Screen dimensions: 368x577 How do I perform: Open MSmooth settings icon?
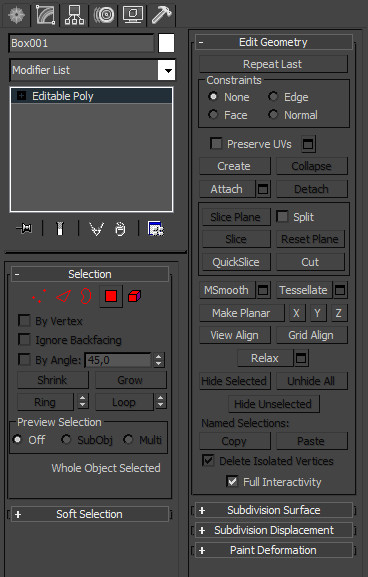[x=263, y=290]
